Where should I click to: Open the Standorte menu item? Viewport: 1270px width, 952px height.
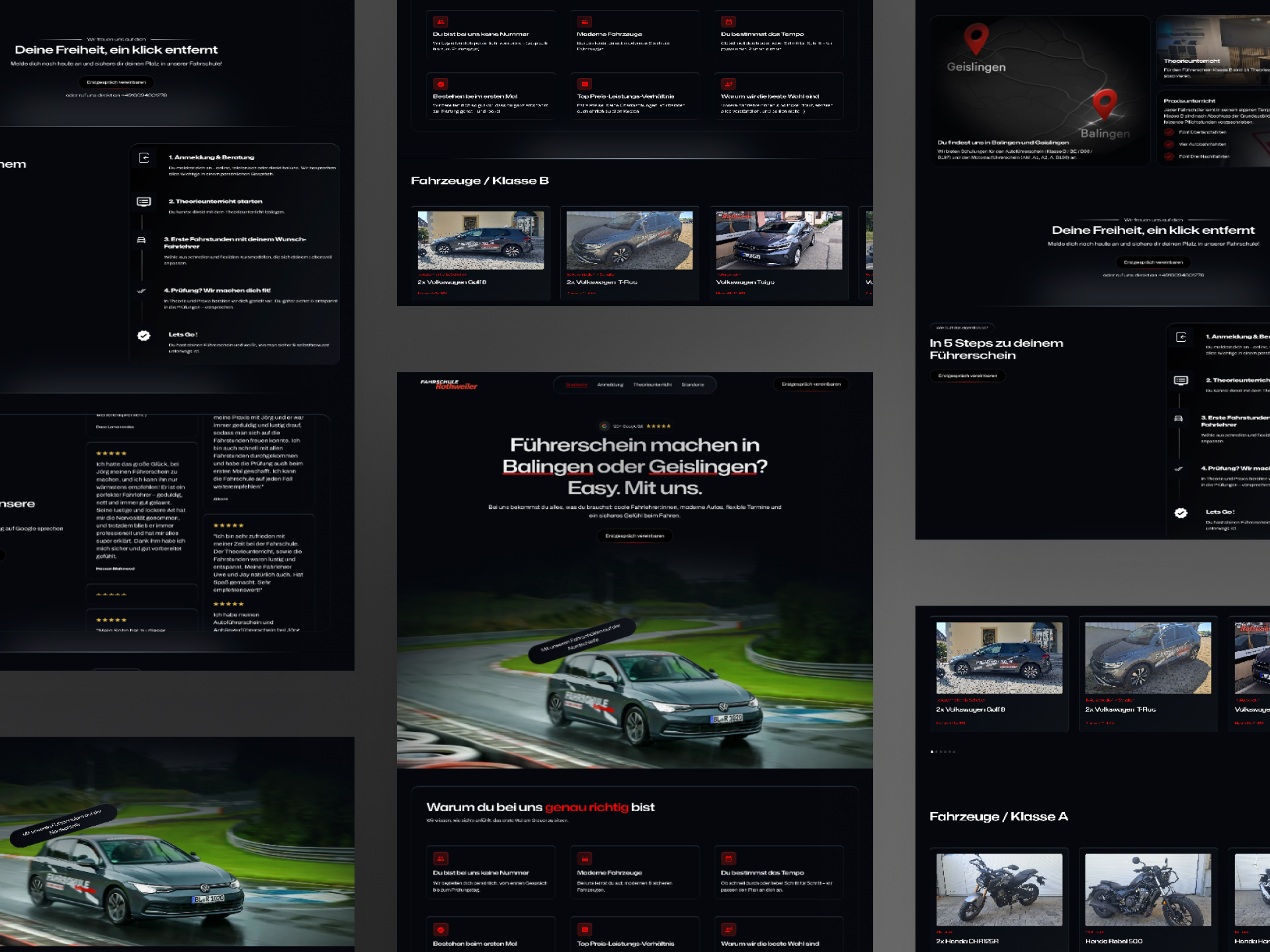(x=693, y=385)
